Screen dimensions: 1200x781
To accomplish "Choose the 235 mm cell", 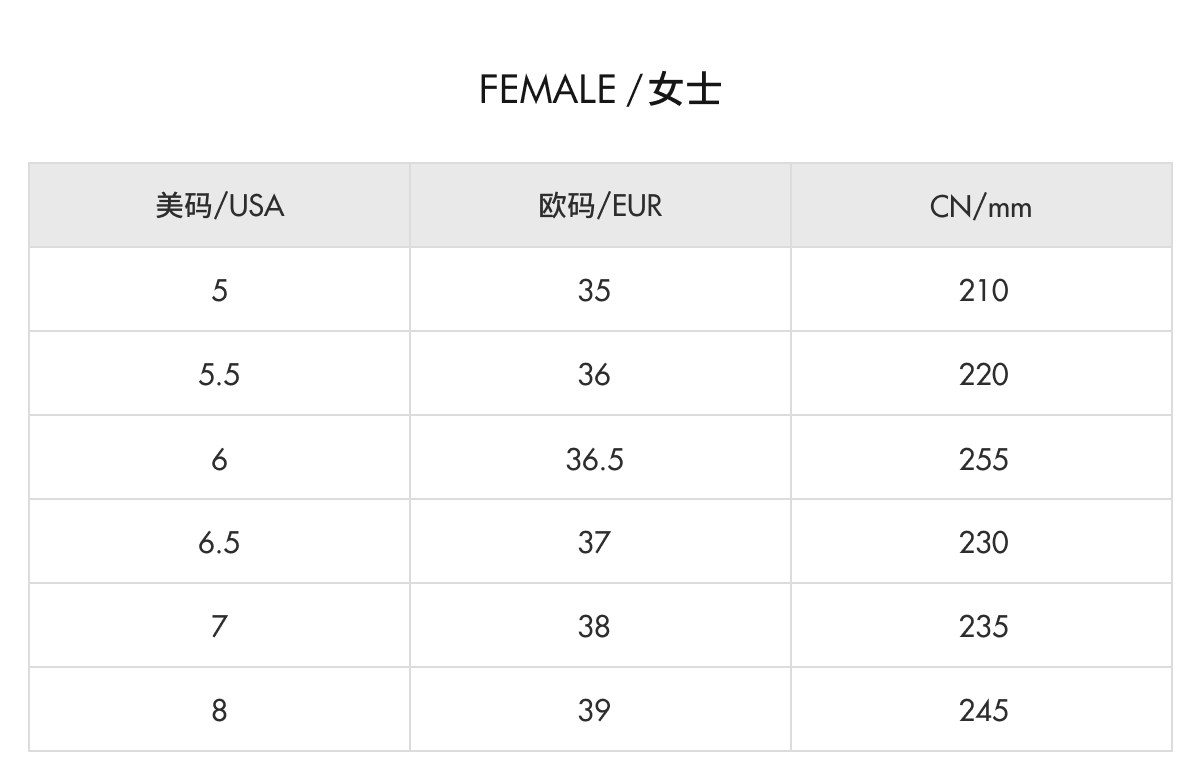I will [x=983, y=627].
